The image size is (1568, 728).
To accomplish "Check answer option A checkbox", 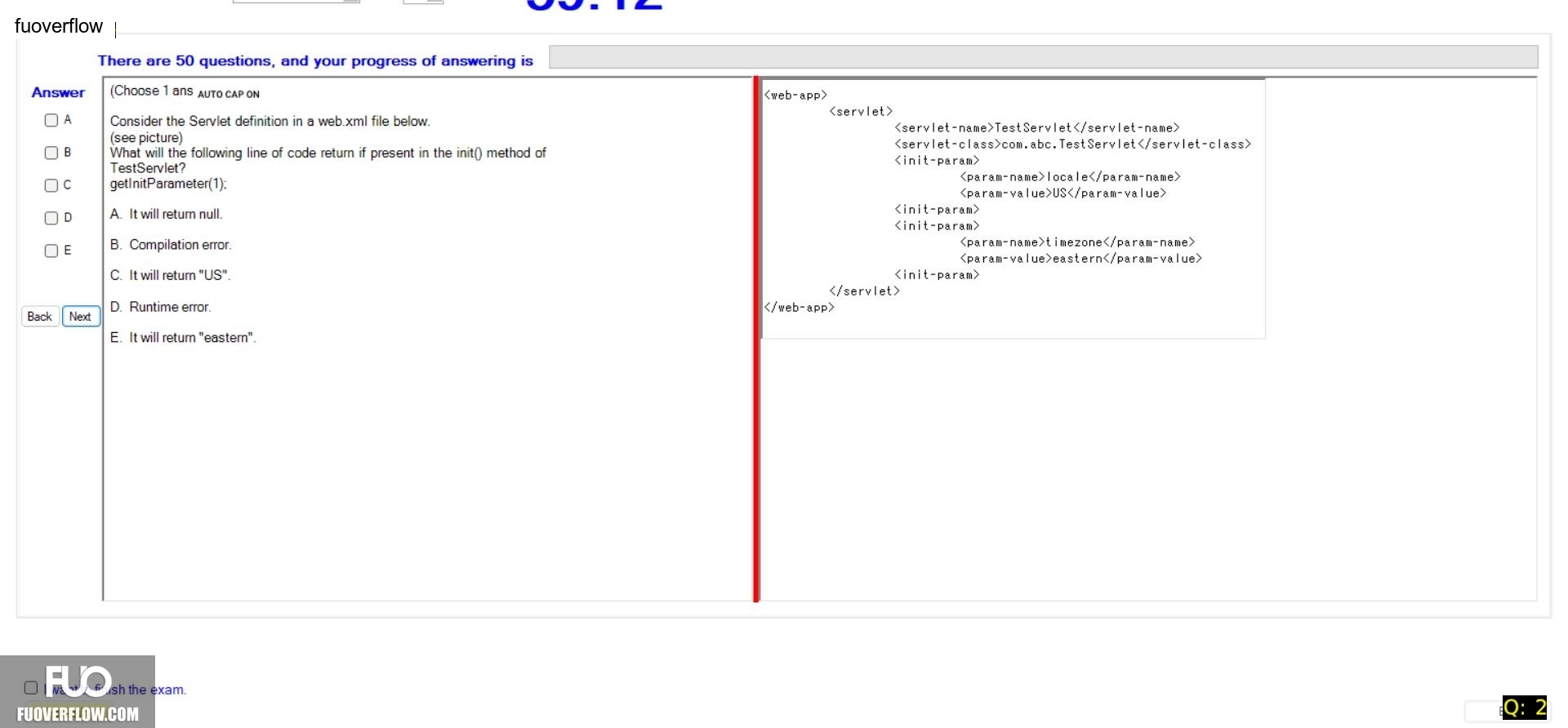I will [x=51, y=120].
